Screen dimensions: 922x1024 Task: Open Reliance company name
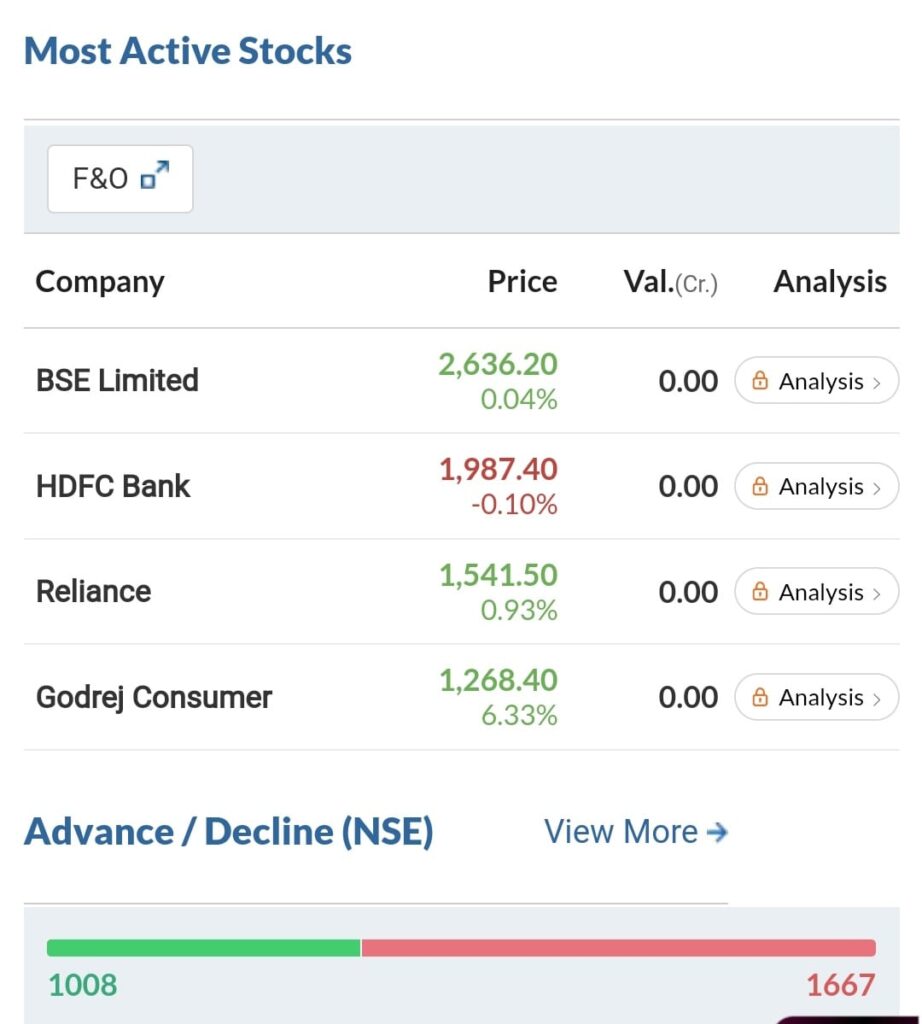coord(93,592)
